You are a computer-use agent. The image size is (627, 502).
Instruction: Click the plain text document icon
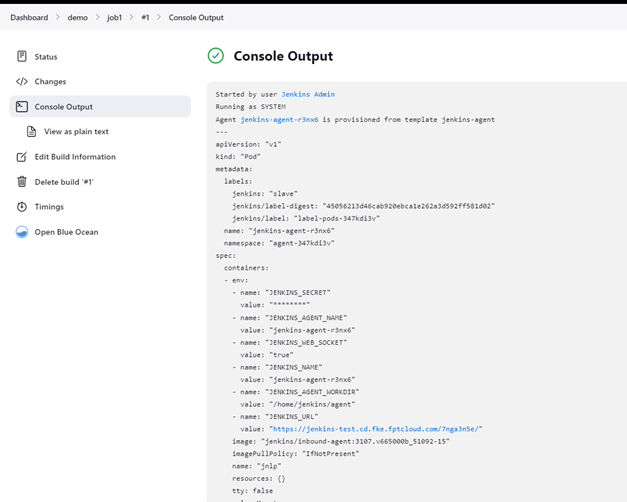32,132
